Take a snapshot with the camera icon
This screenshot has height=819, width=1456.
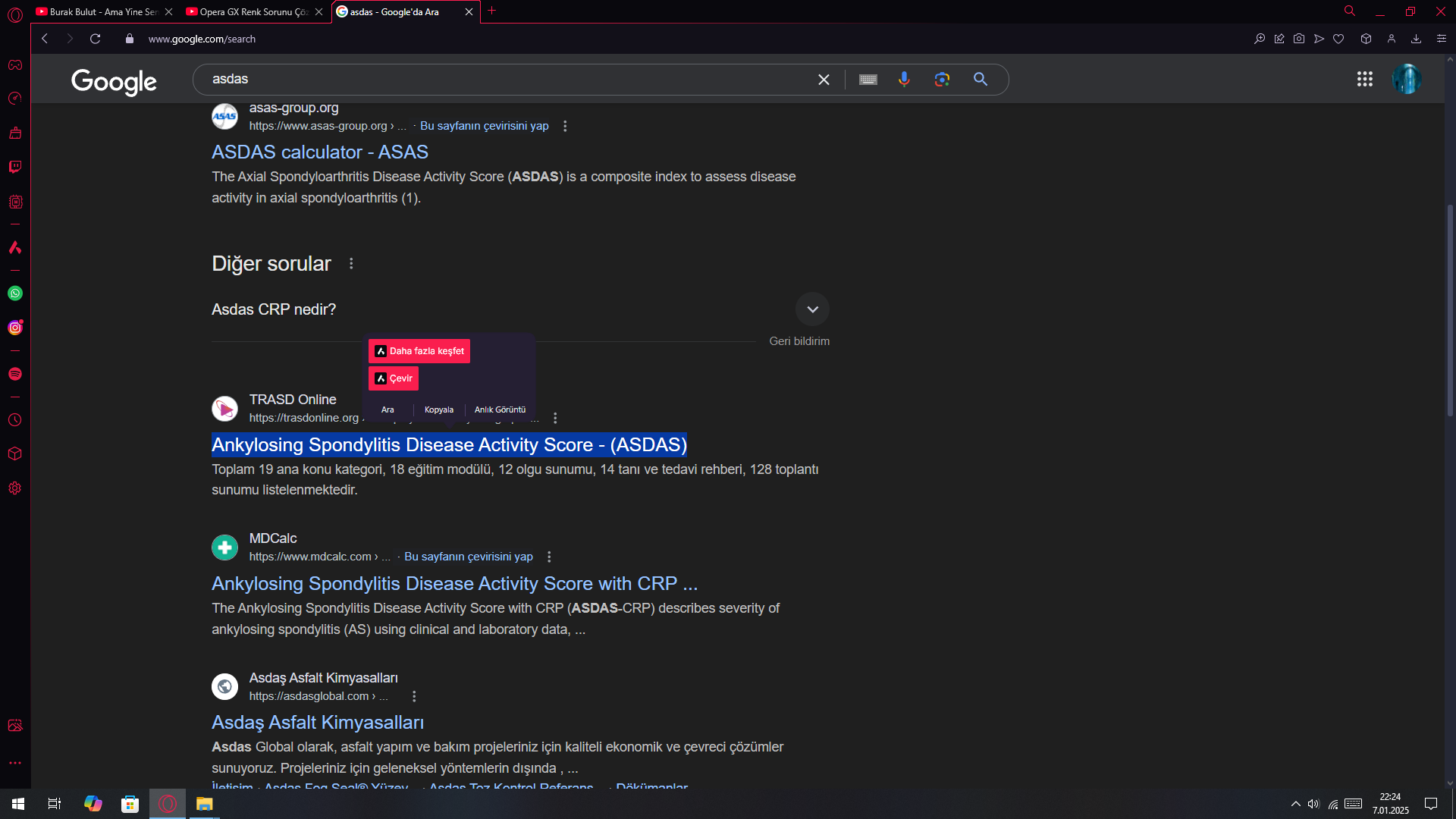[x=1299, y=39]
